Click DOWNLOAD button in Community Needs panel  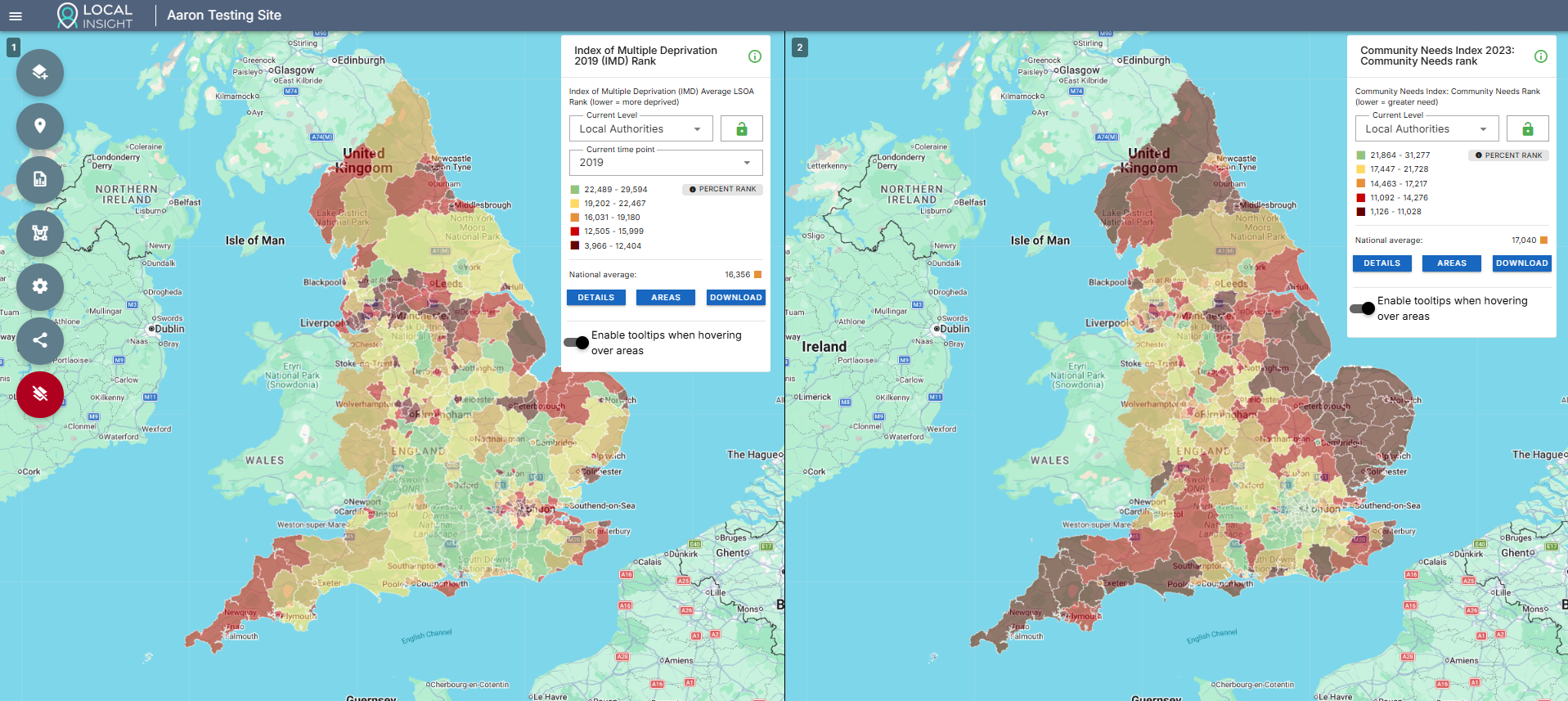[1521, 263]
